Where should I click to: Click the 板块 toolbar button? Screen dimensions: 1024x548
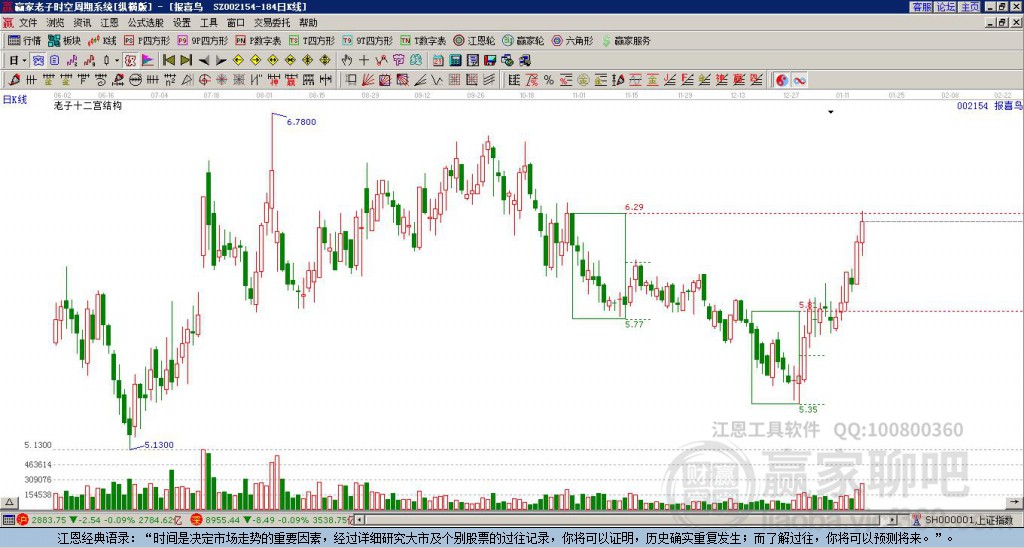(65, 40)
